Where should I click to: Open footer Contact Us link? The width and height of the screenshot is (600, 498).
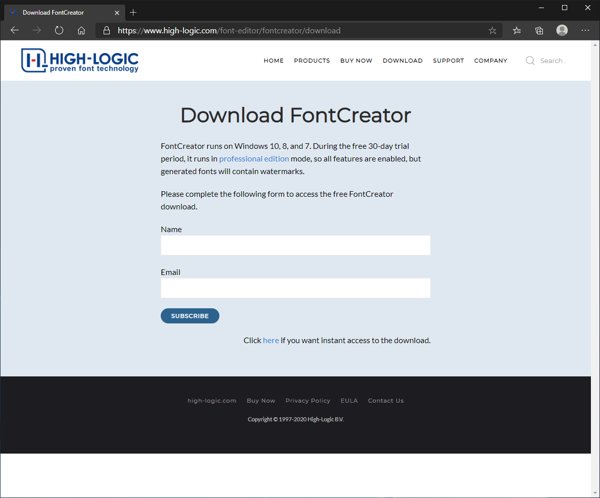[x=386, y=401]
